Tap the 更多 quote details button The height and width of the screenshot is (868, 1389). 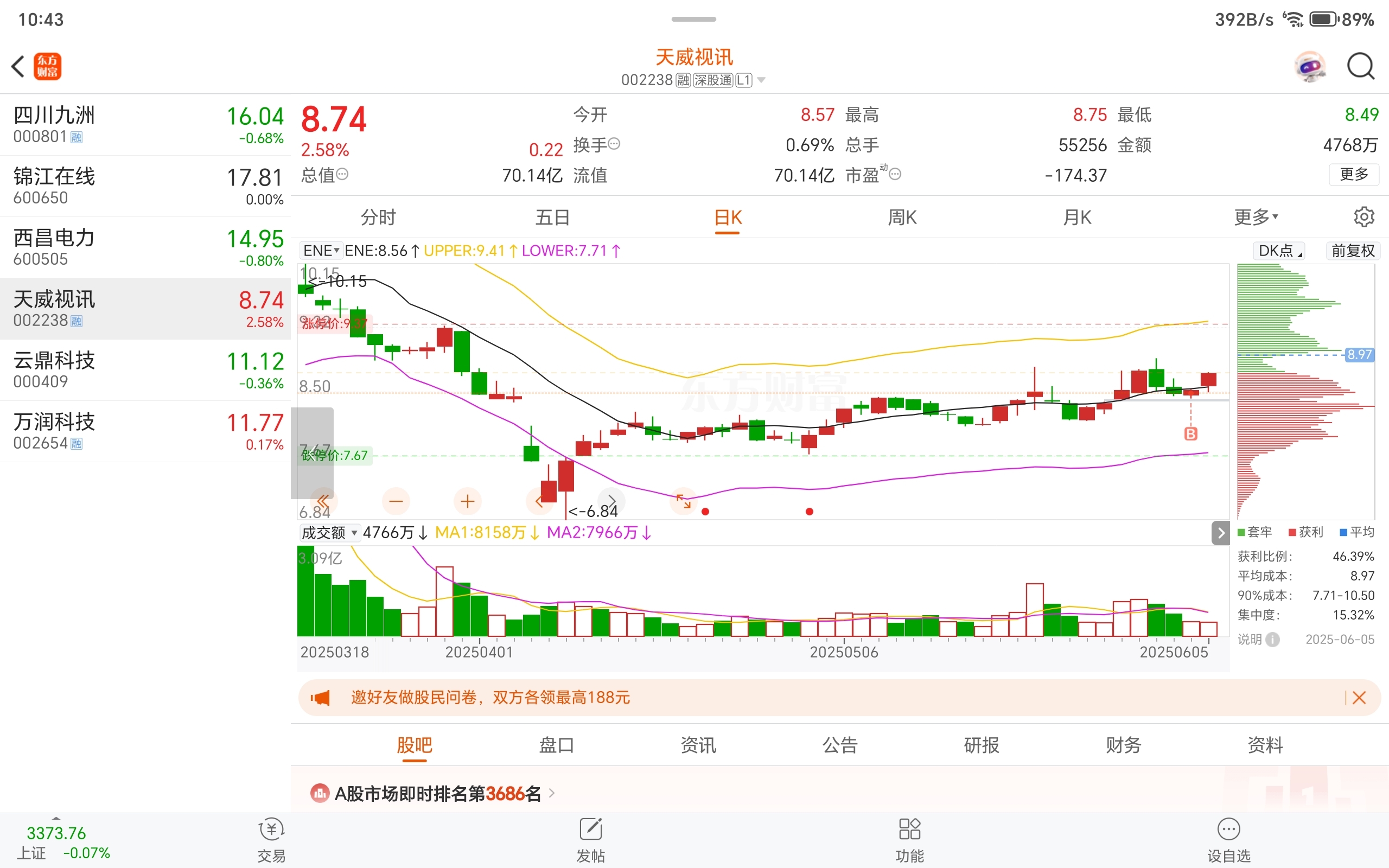pos(1354,174)
